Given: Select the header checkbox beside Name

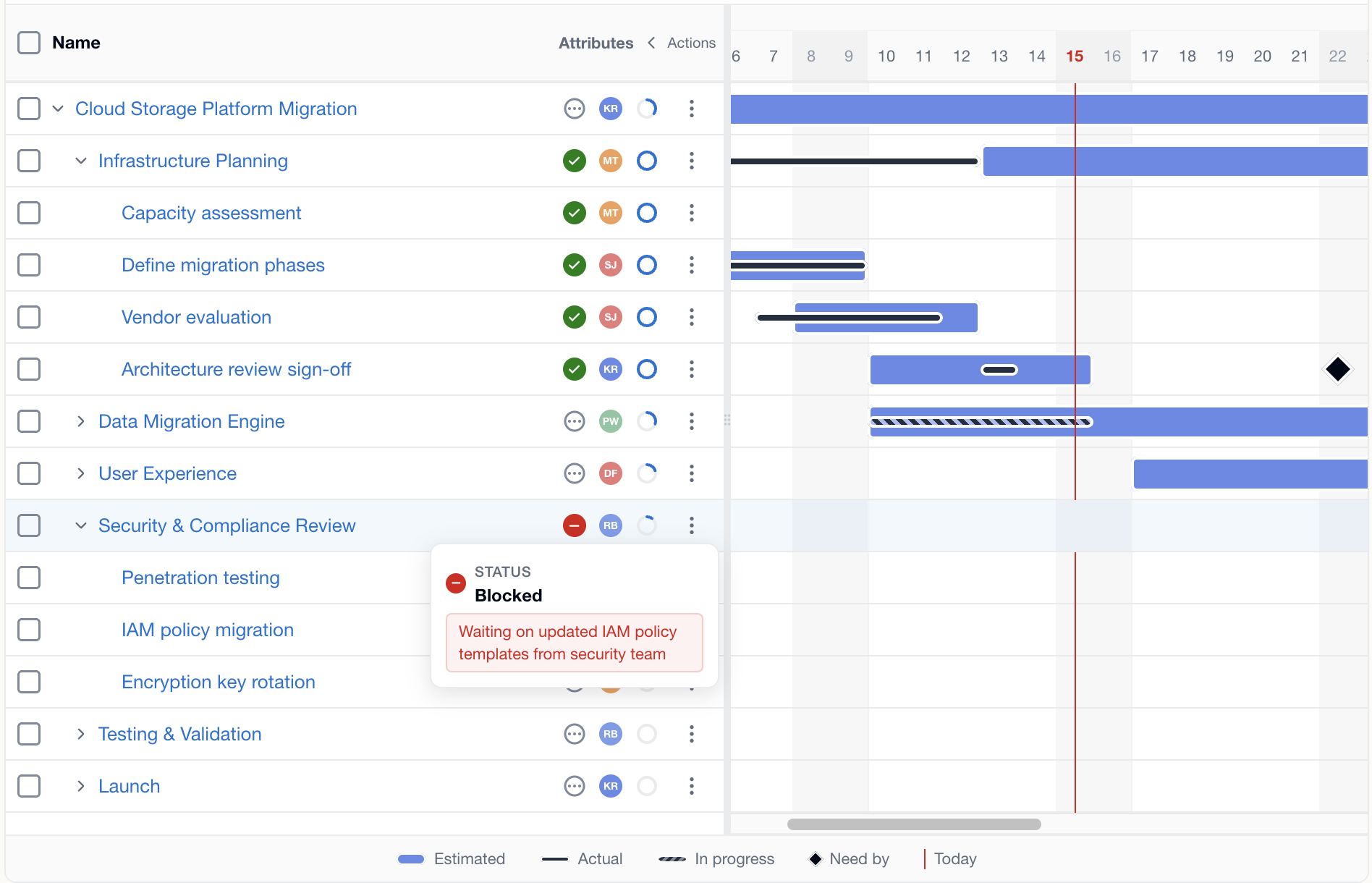Looking at the screenshot, I should pos(29,43).
